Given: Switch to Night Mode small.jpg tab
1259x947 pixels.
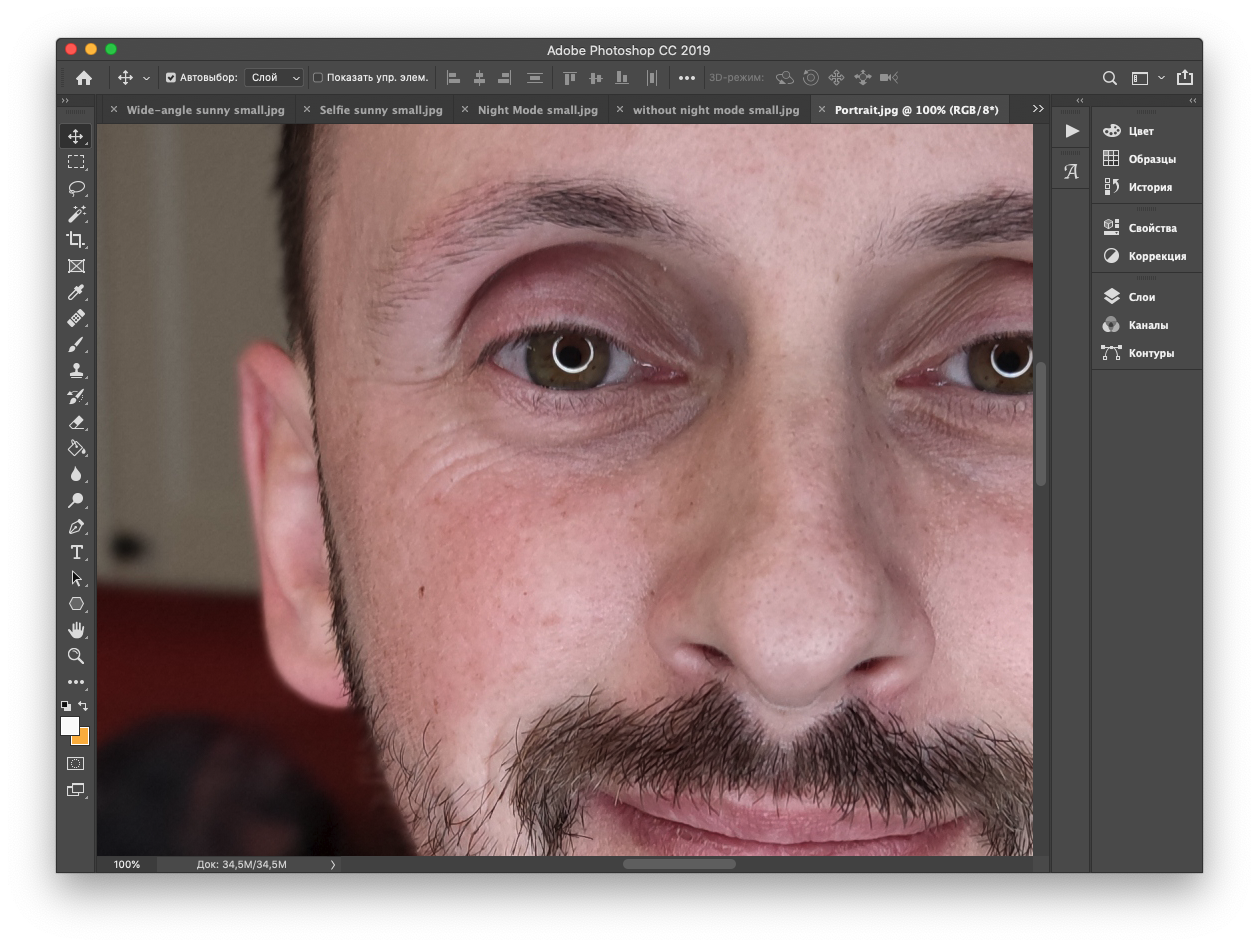Looking at the screenshot, I should (x=537, y=110).
